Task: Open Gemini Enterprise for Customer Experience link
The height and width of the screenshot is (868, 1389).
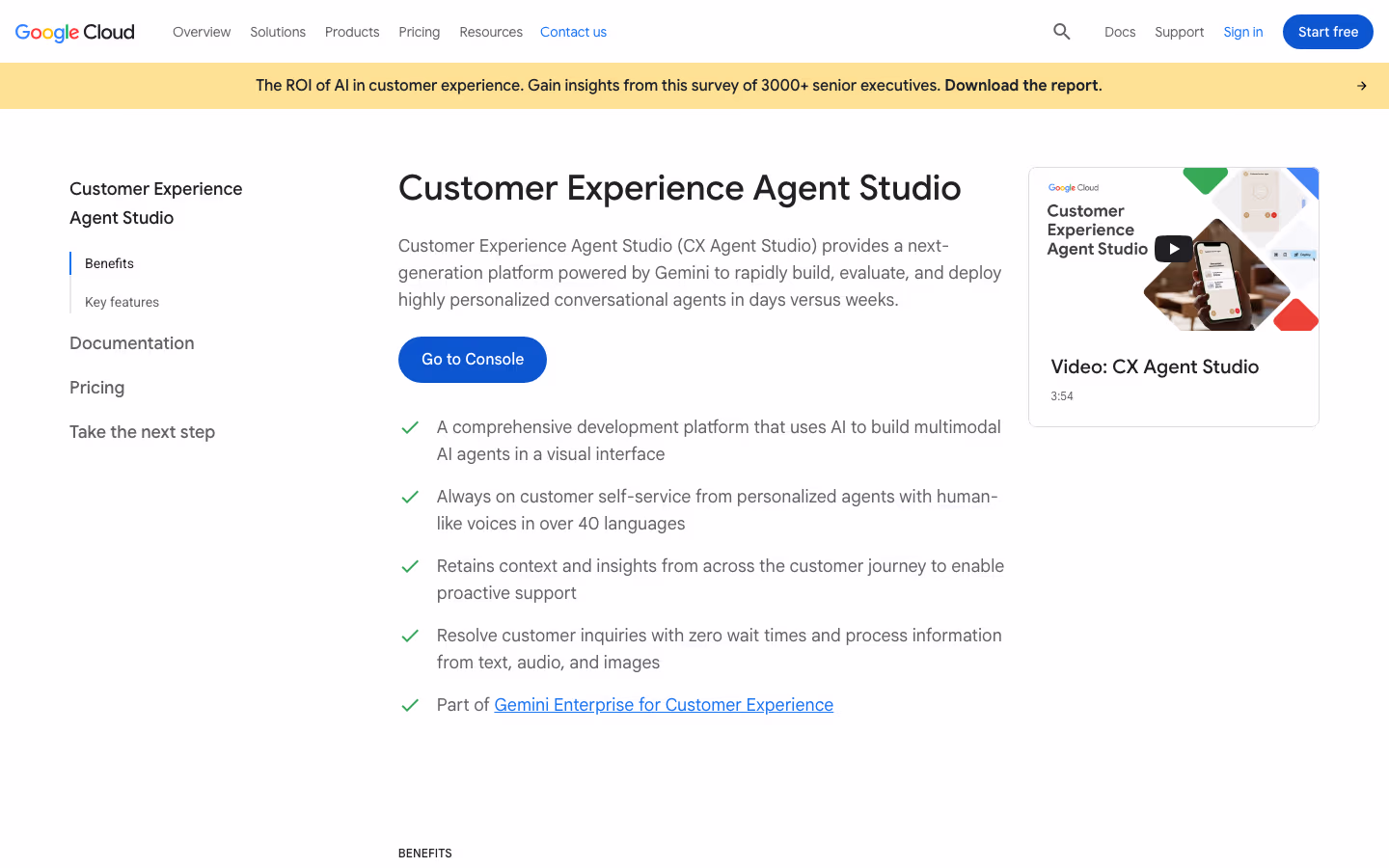Action: point(664,705)
